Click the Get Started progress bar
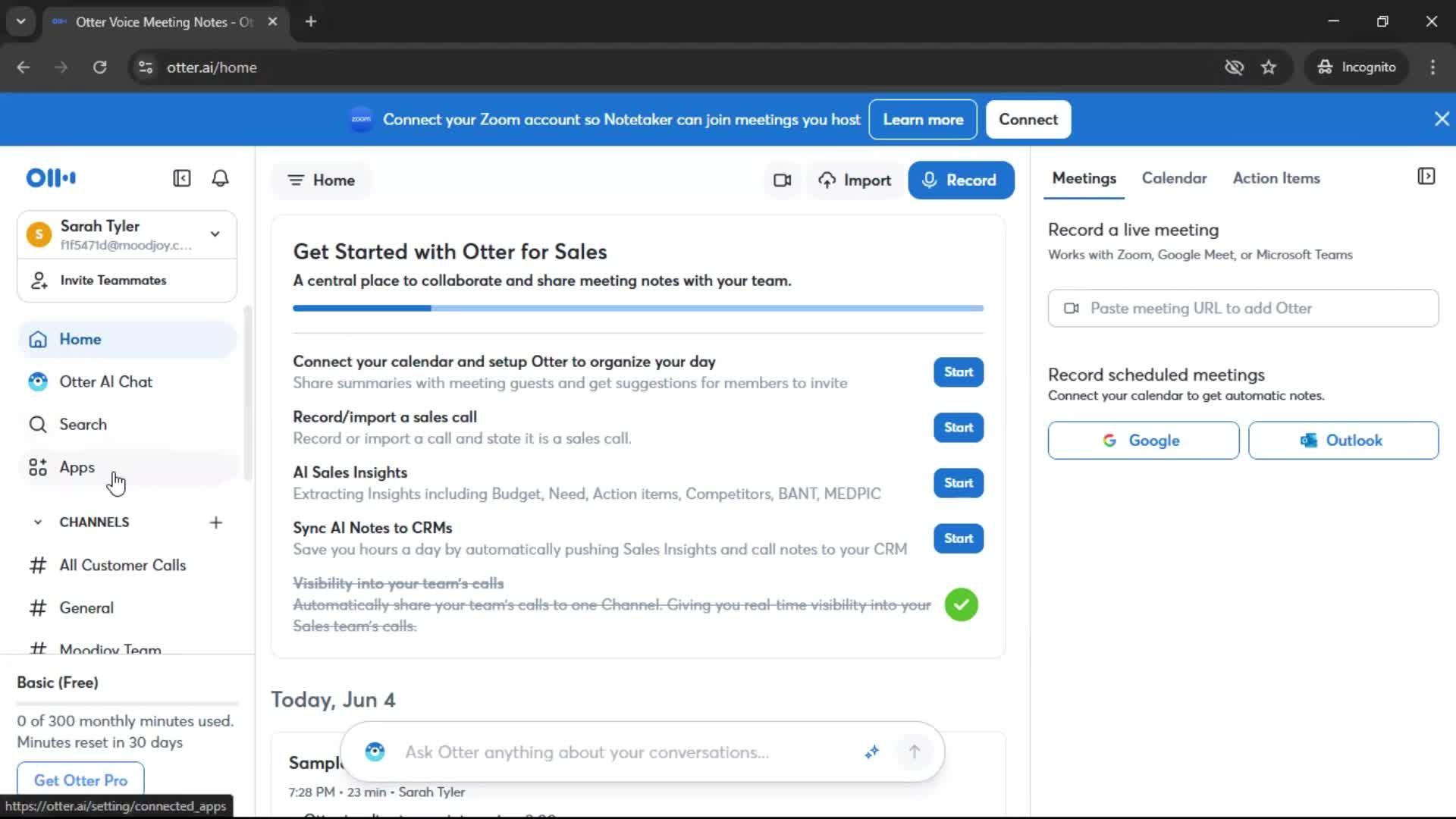 point(638,308)
